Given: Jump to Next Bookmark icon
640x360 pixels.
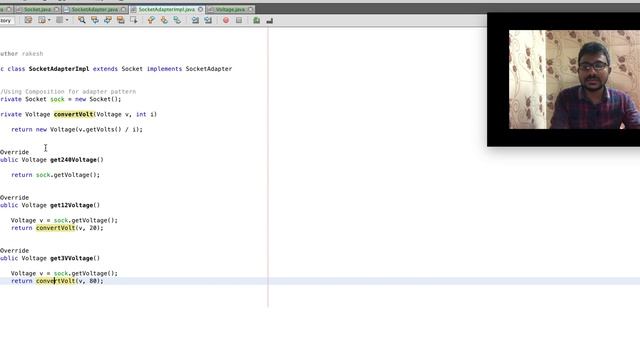Looking at the screenshot, I should tap(164, 20).
